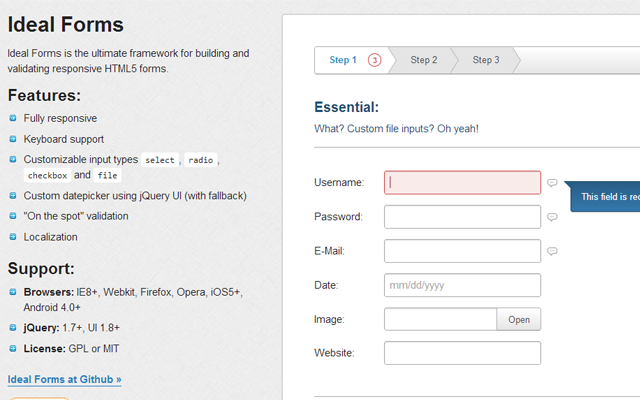Screen dimensions: 640x400
Task: Select the E-Mail input field
Action: coord(462,251)
